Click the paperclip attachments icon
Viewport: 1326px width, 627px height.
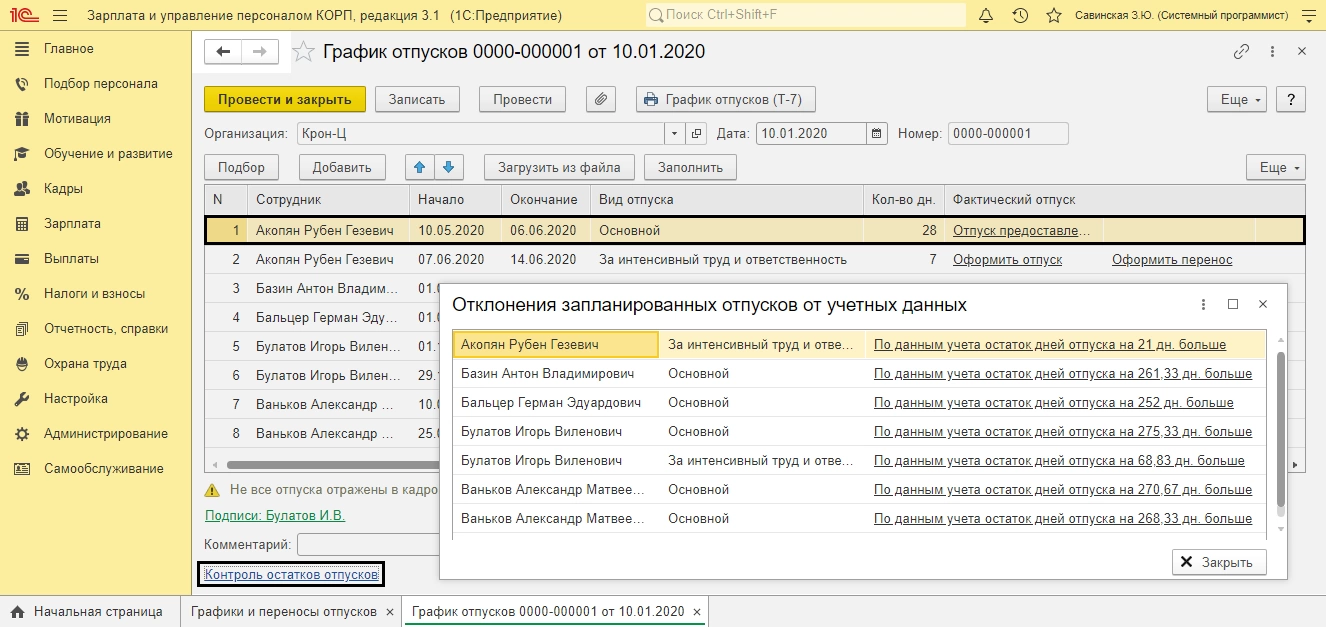point(601,99)
